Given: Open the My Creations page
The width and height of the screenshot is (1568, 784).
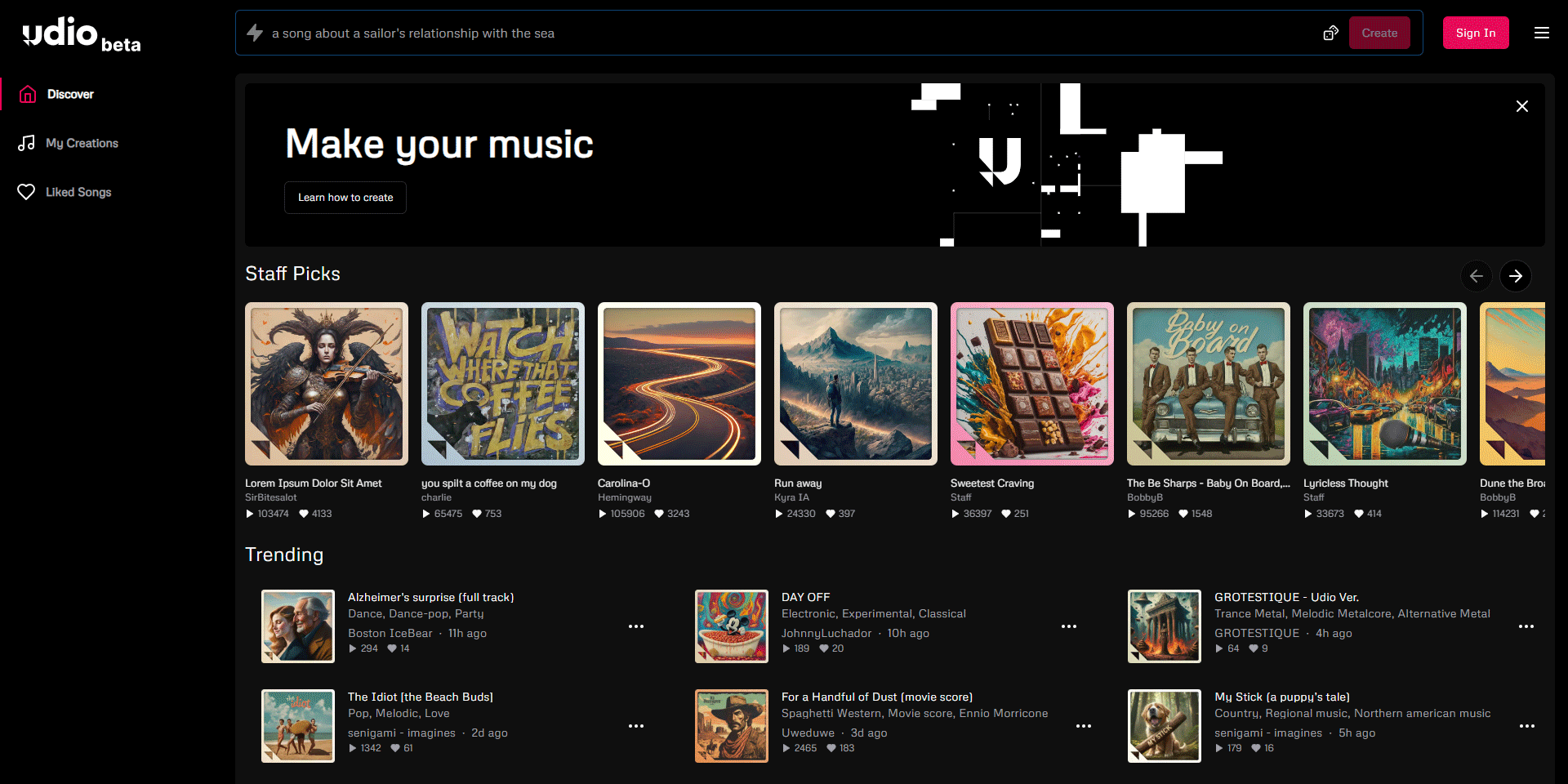Looking at the screenshot, I should tap(82, 143).
